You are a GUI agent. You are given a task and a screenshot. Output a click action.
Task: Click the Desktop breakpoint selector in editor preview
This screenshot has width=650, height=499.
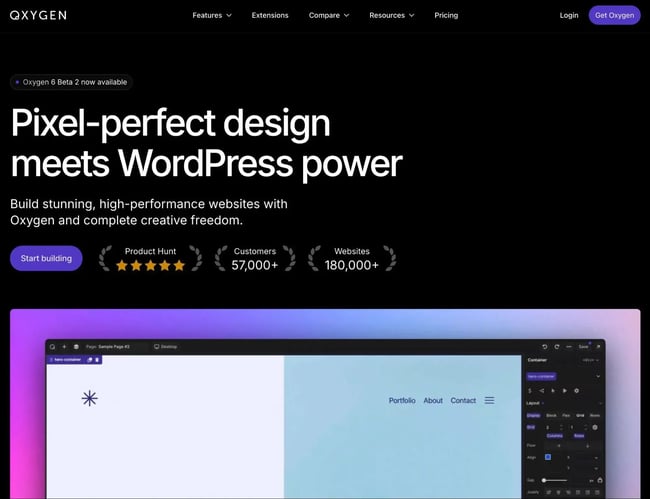165,346
